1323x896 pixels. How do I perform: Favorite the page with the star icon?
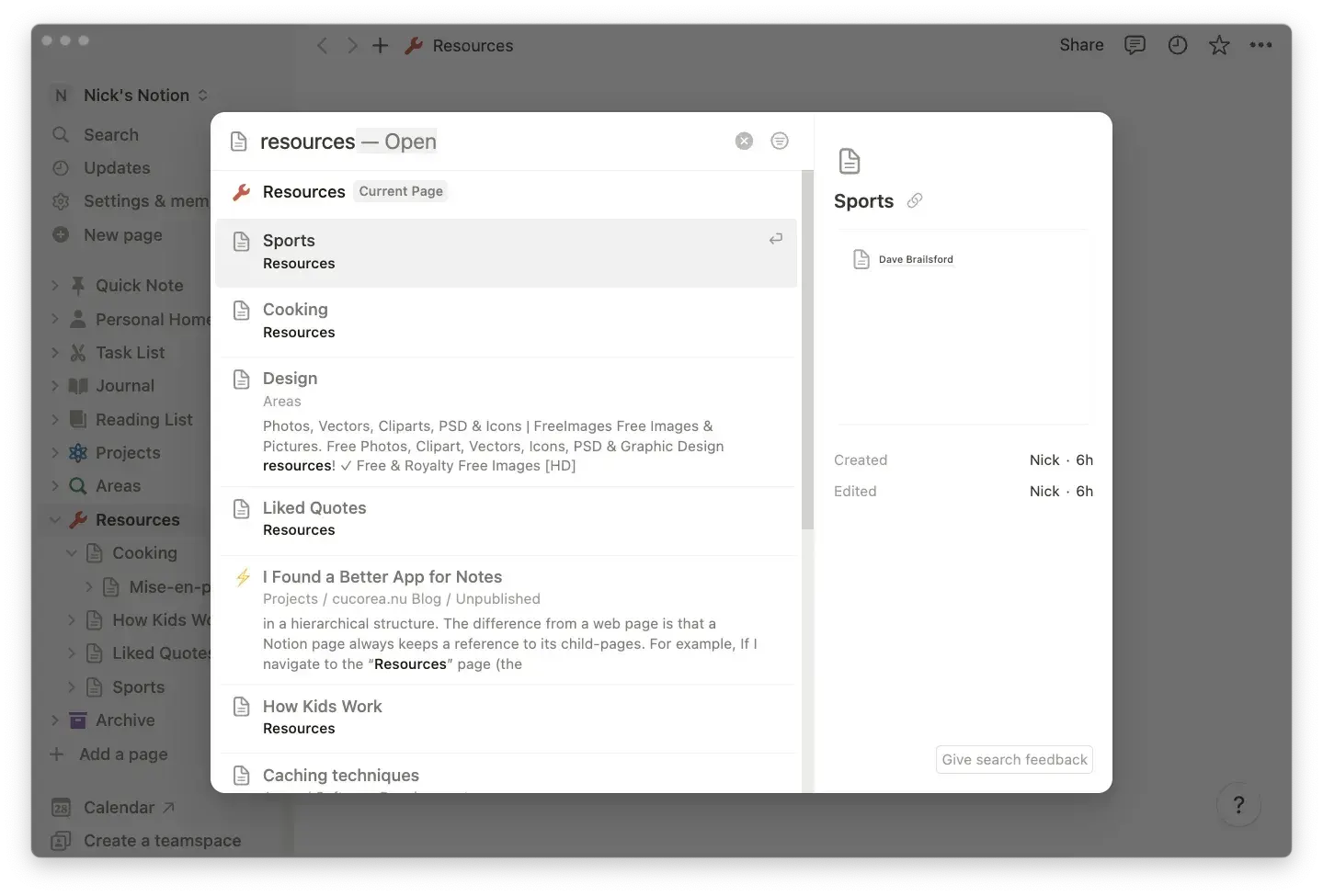[1218, 44]
